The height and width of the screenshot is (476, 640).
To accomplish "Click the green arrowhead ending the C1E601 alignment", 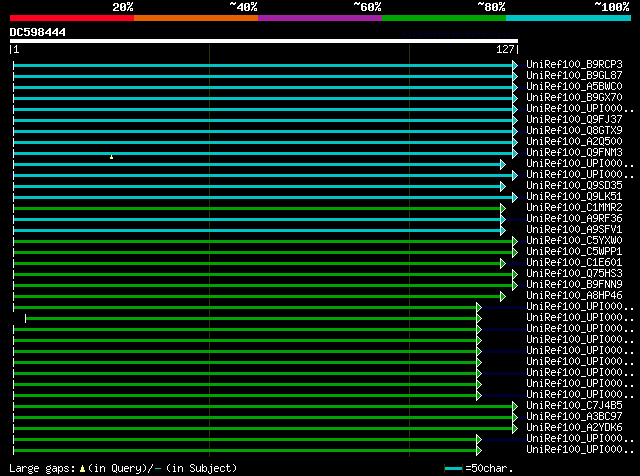I will [503, 264].
